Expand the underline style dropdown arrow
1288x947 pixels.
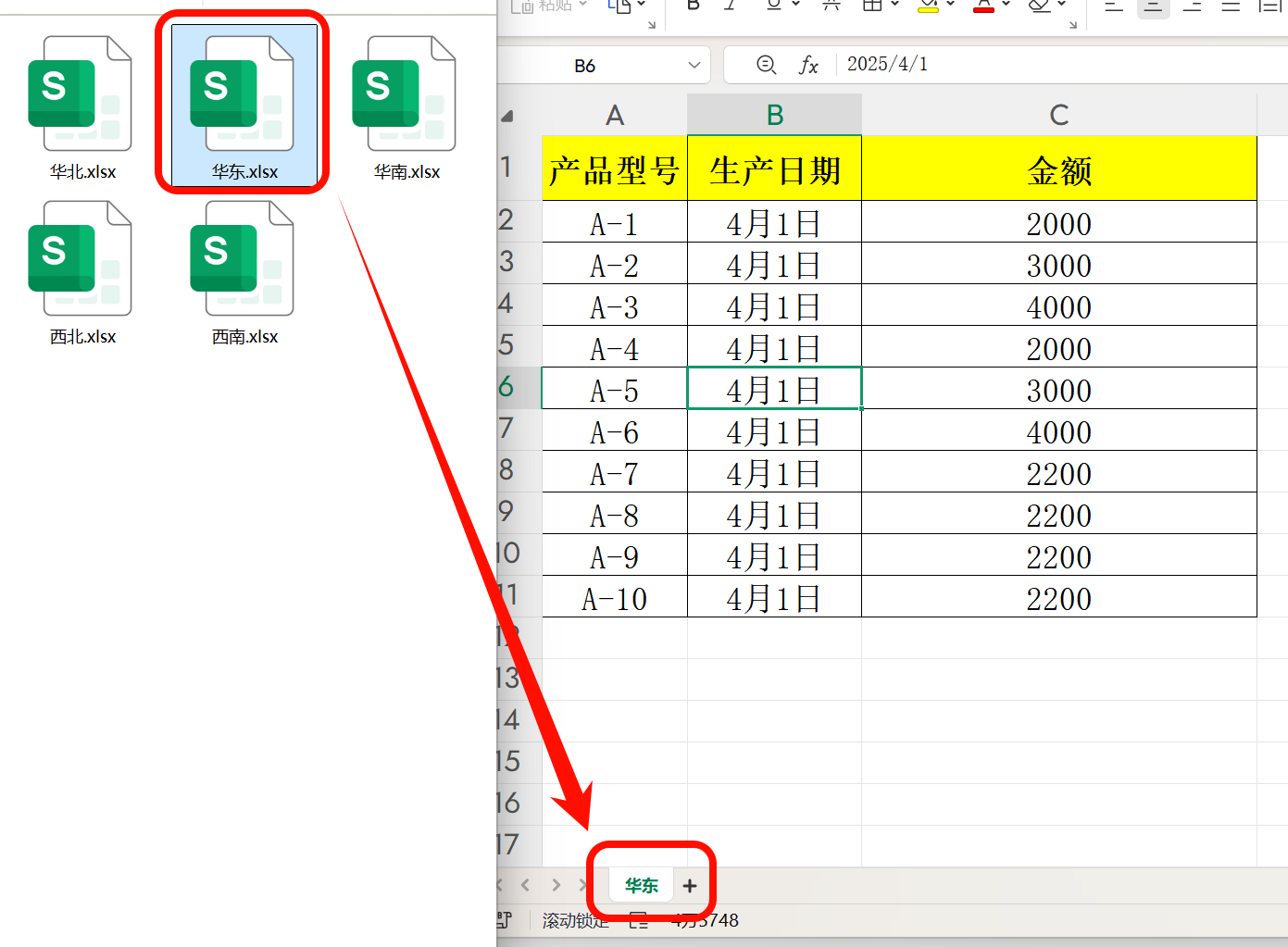(x=794, y=5)
